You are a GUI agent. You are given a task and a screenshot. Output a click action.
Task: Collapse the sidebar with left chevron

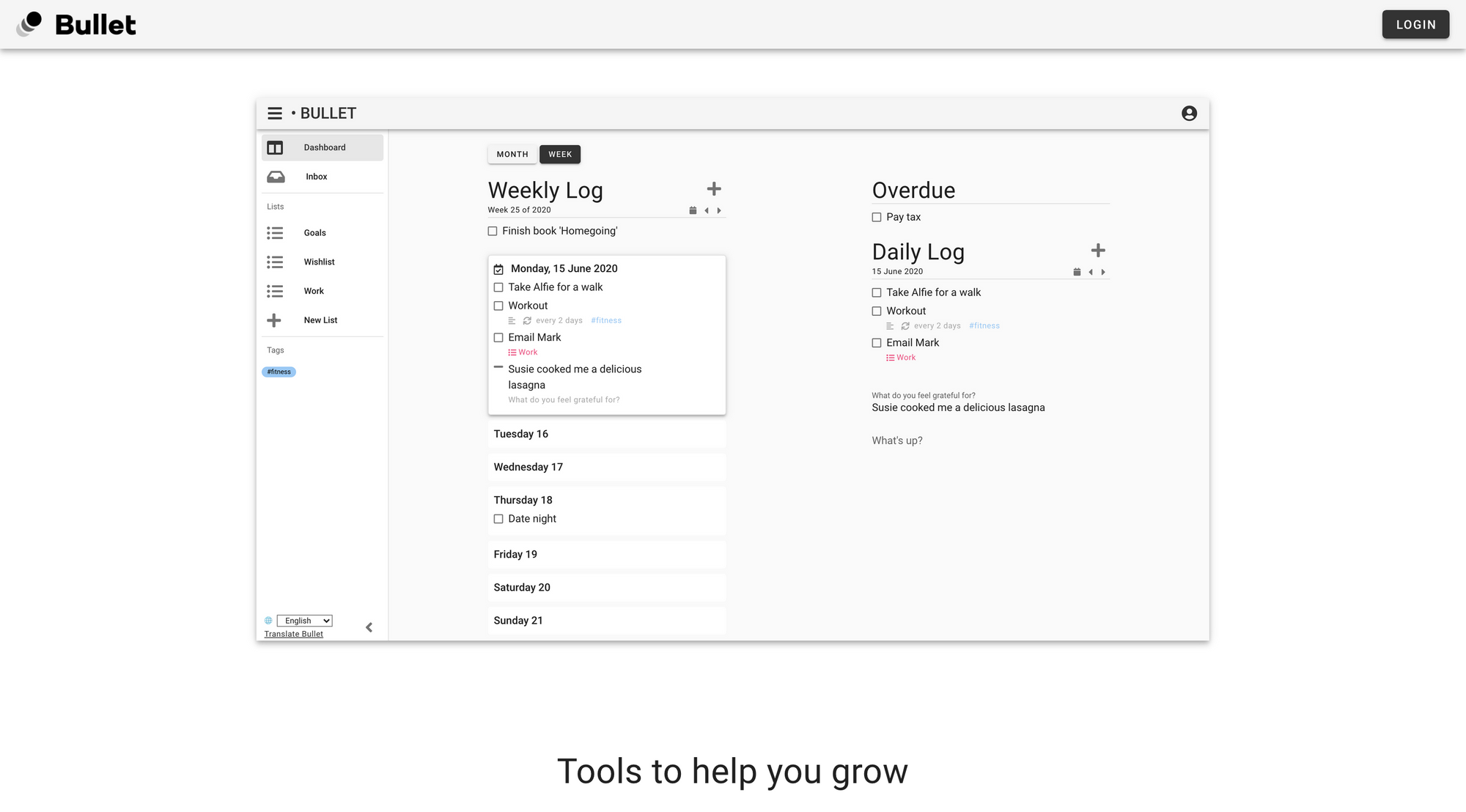[x=369, y=627]
